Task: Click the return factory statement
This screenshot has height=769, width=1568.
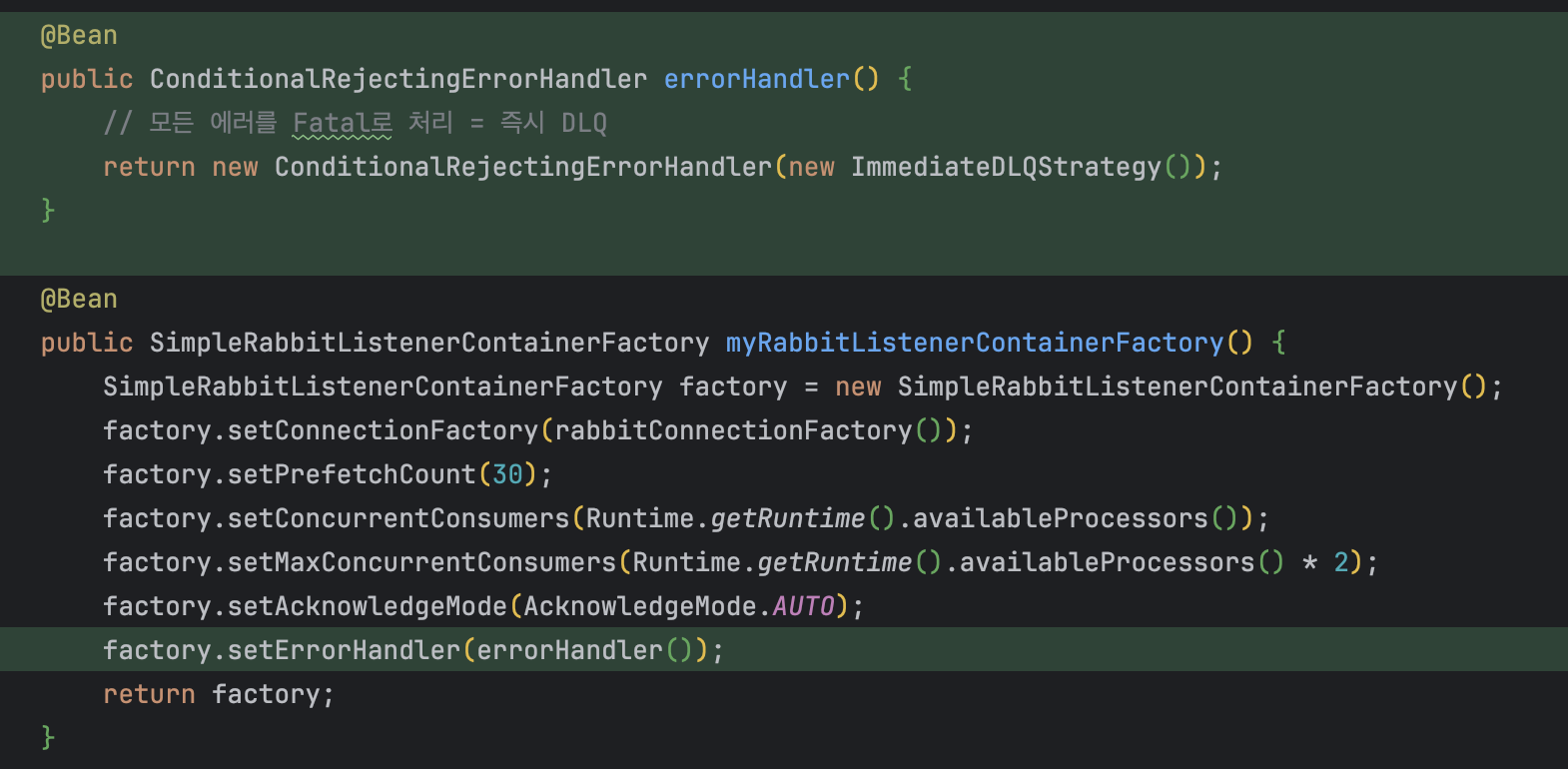Action: coord(218,694)
